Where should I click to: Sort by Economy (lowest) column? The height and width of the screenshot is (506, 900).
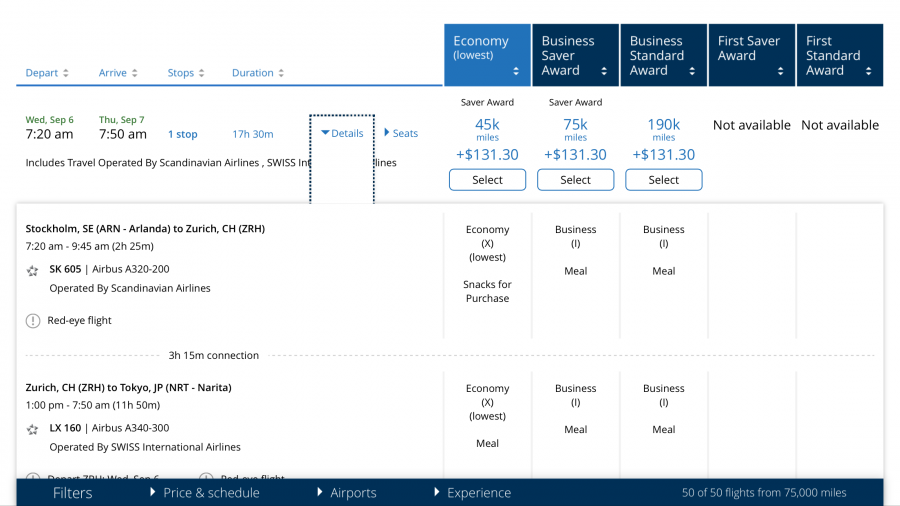click(x=487, y=55)
